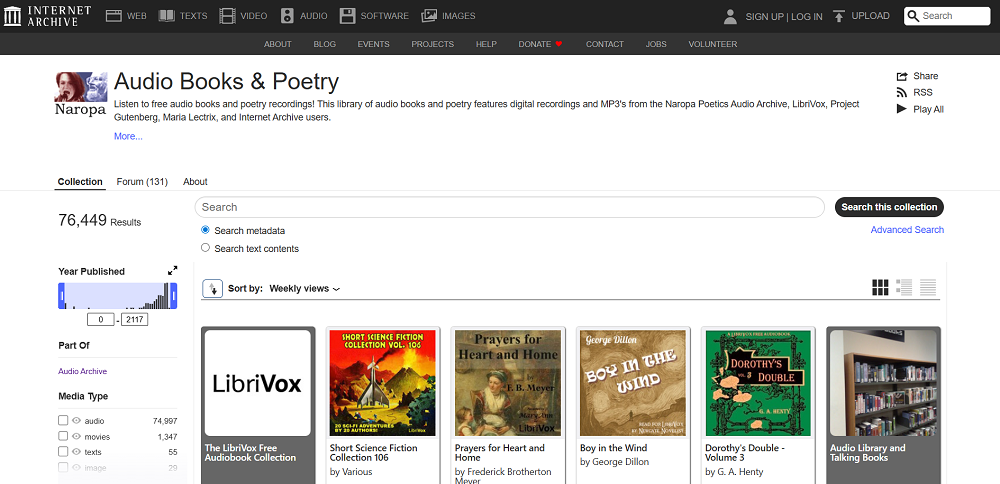Open the Weekly views sort dropdown

coord(304,288)
